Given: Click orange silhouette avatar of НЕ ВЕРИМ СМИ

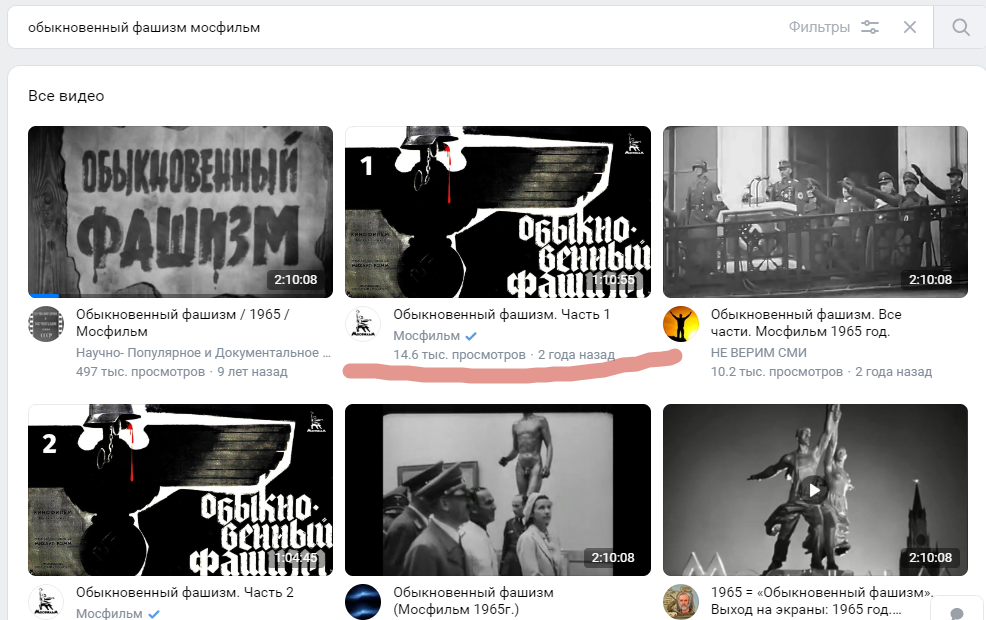Looking at the screenshot, I should tap(681, 324).
